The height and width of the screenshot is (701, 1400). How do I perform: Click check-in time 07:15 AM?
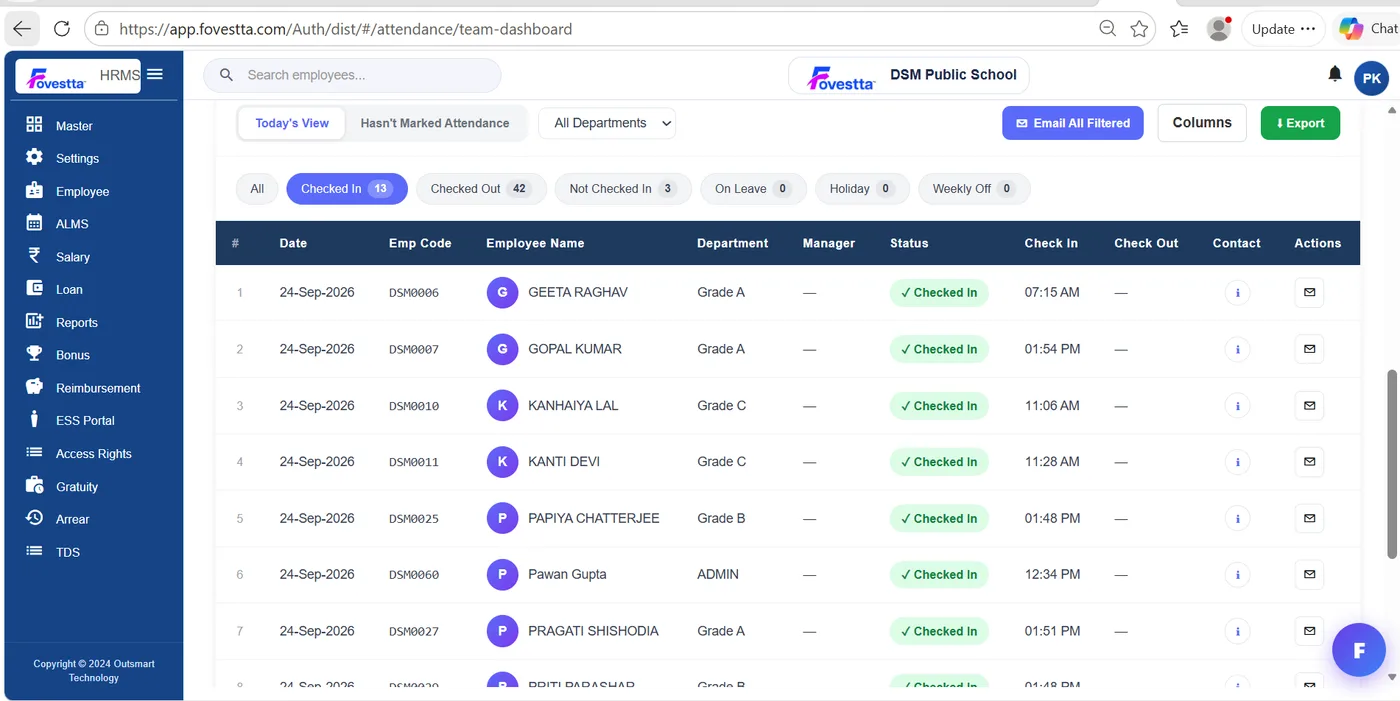tap(1052, 293)
